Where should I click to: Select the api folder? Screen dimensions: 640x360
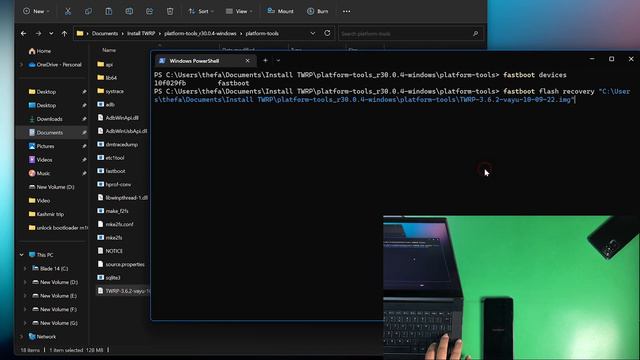point(109,64)
